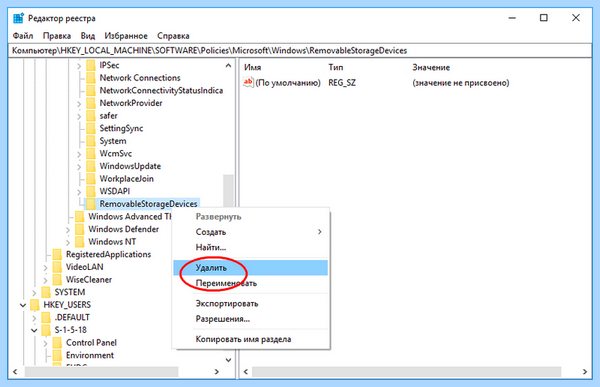Screen dimensions: 600x387
Task: Click the WorkplaceJoin folder icon
Action: point(91,179)
